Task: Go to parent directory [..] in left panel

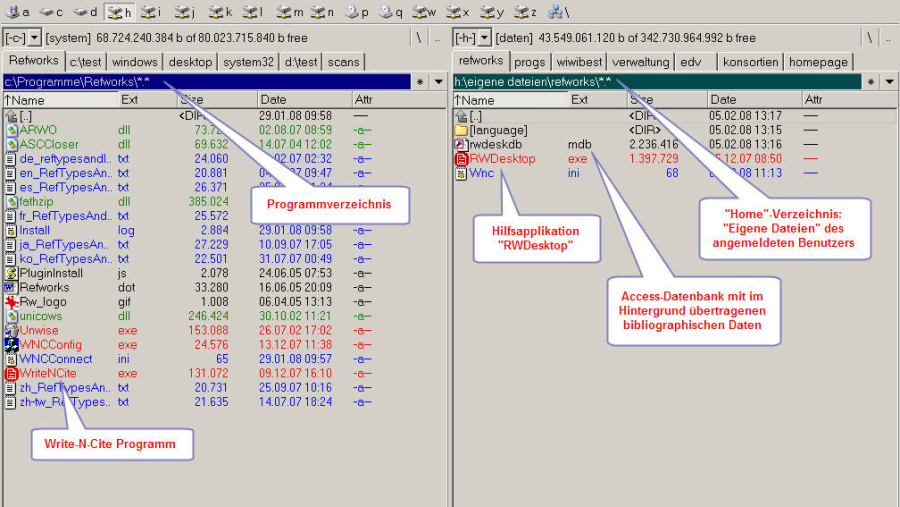Action: point(25,116)
